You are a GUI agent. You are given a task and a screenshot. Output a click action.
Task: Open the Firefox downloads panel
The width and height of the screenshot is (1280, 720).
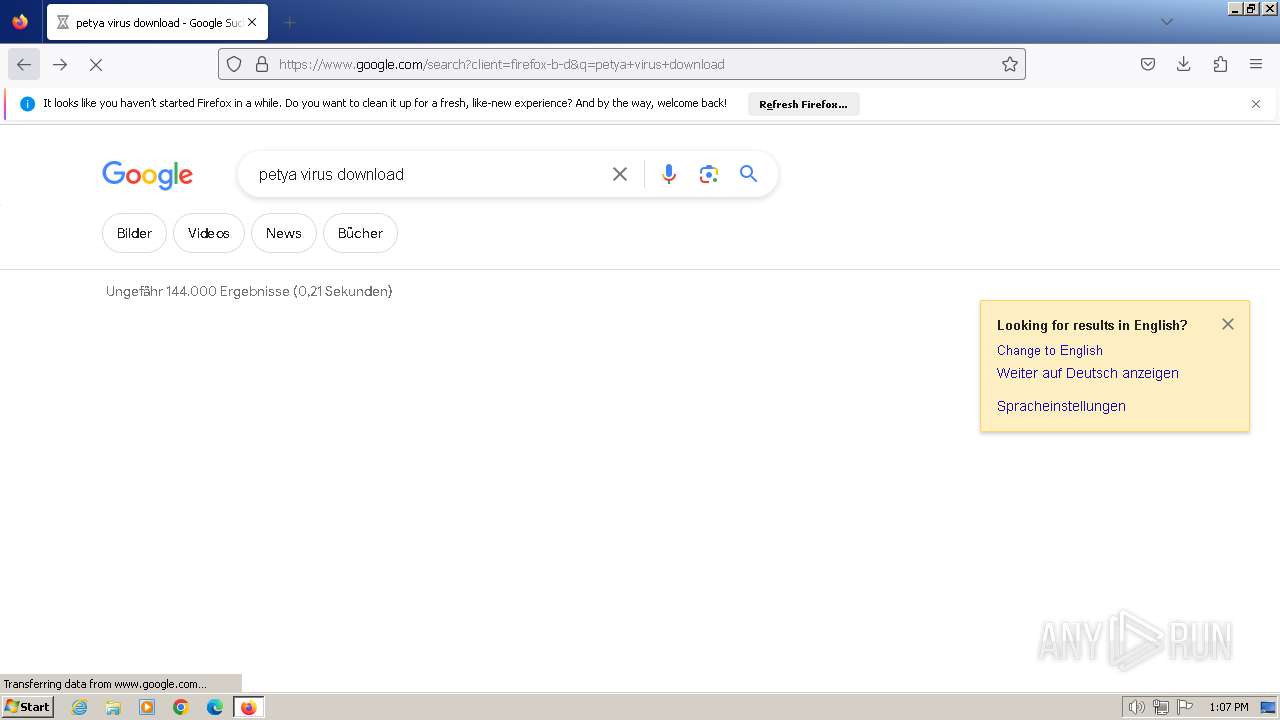click(1184, 64)
